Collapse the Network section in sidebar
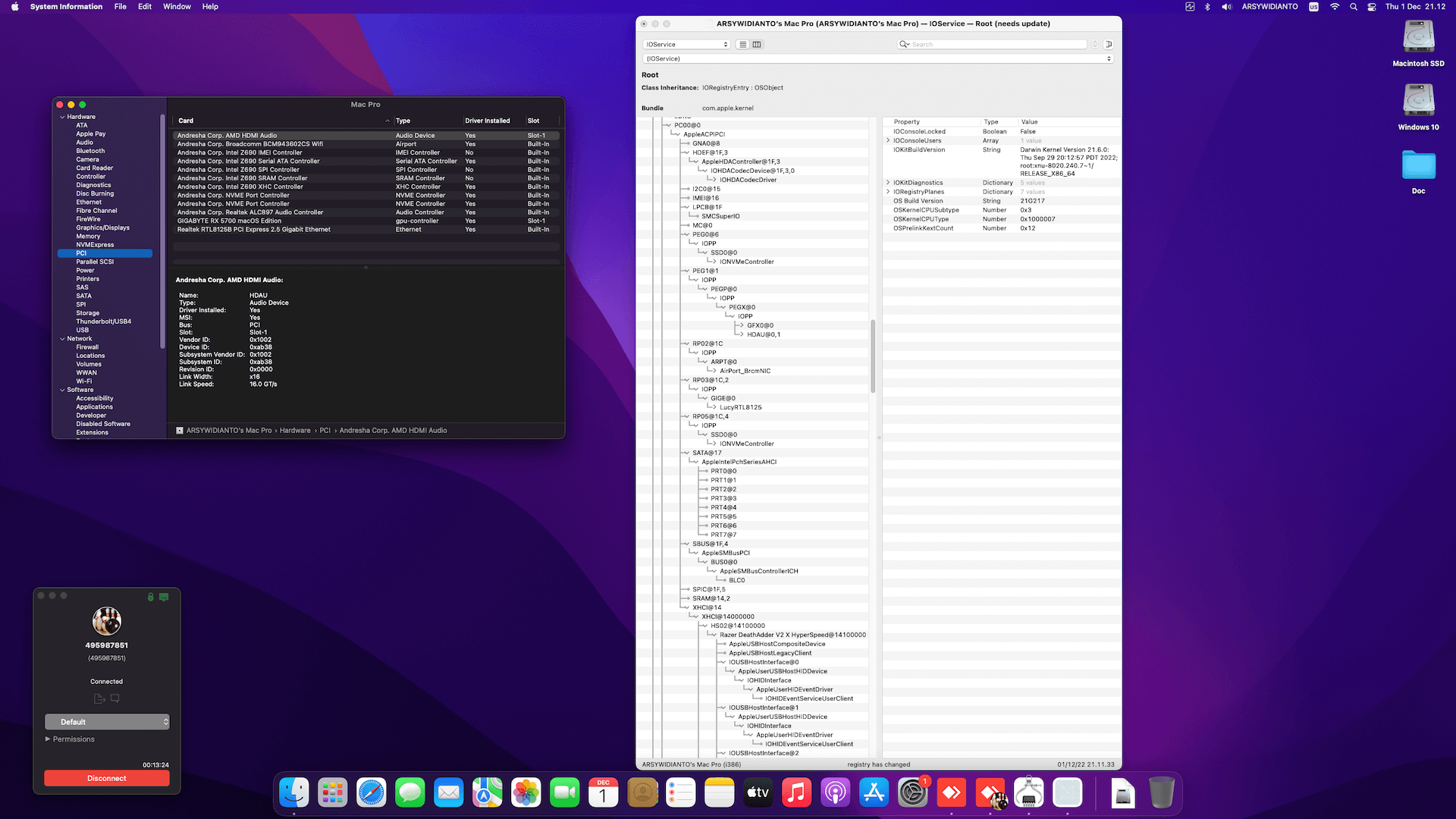 [x=62, y=339]
